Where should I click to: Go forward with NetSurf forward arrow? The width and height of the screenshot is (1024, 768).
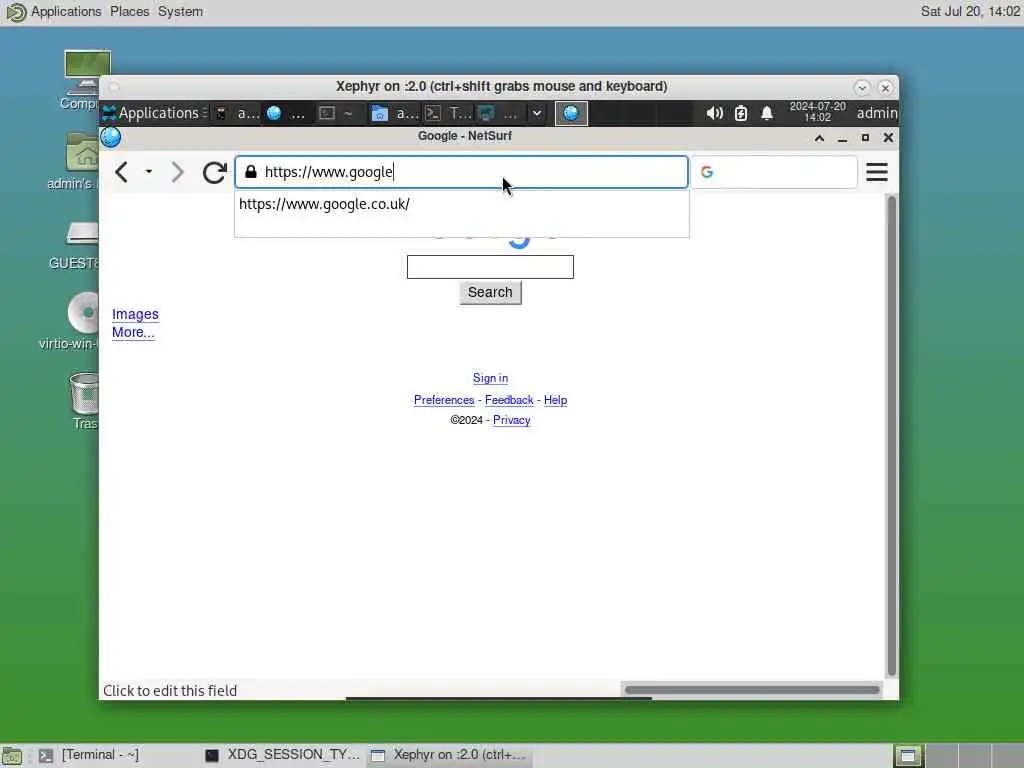(x=177, y=172)
